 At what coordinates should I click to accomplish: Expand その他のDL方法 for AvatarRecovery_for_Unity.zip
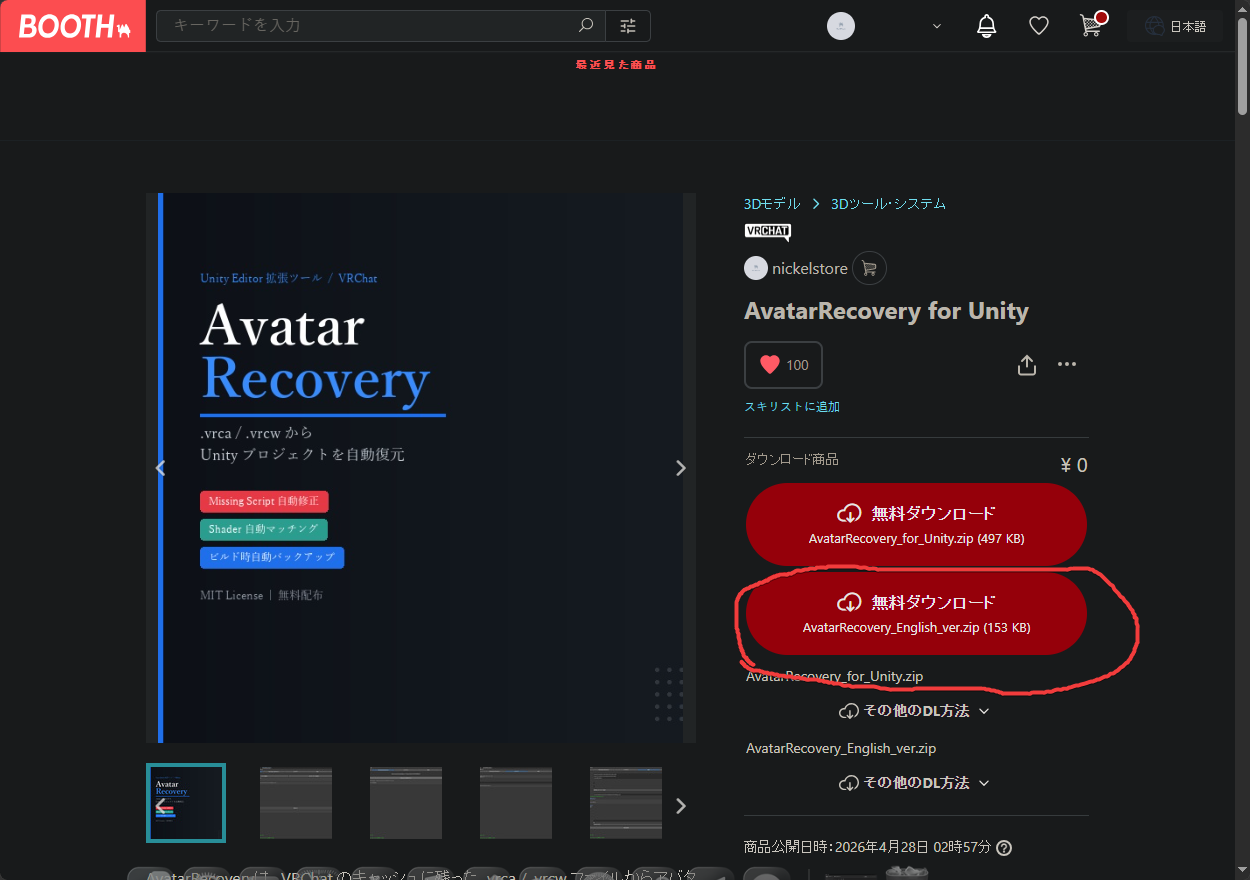914,711
